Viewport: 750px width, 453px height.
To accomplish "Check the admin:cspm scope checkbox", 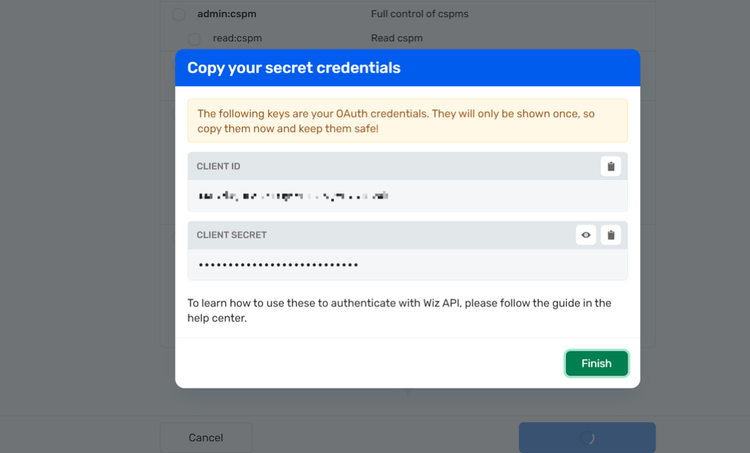I will click(x=179, y=15).
